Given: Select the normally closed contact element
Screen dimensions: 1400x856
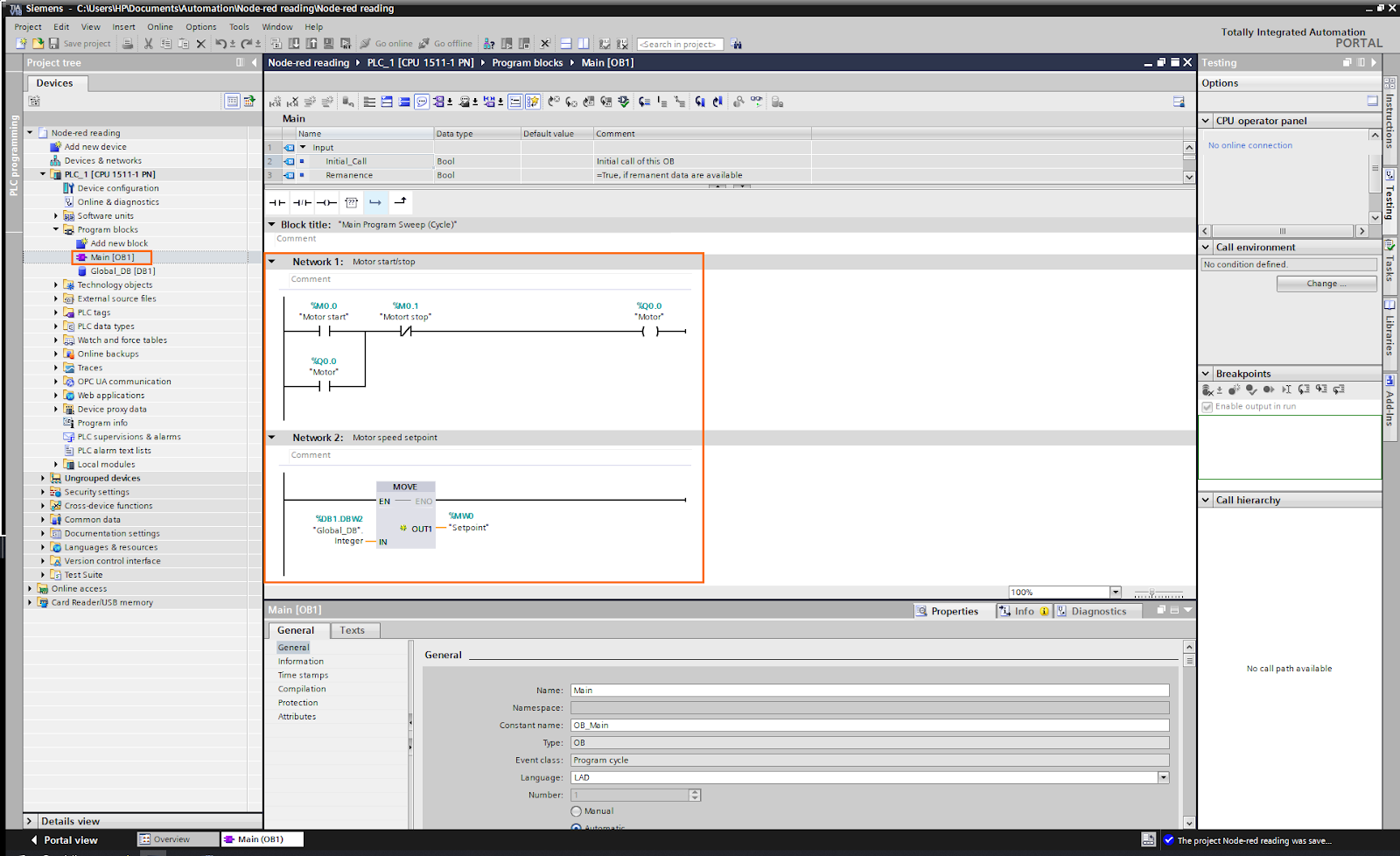Looking at the screenshot, I should (300, 202).
